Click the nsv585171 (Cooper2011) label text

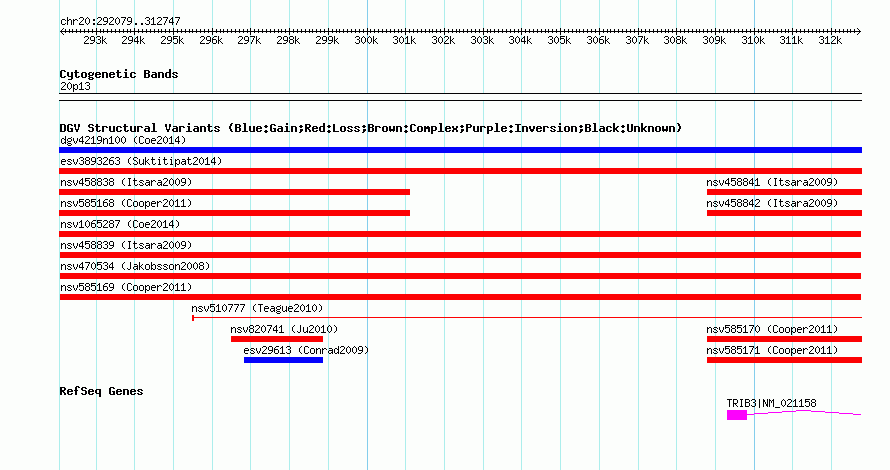click(772, 350)
